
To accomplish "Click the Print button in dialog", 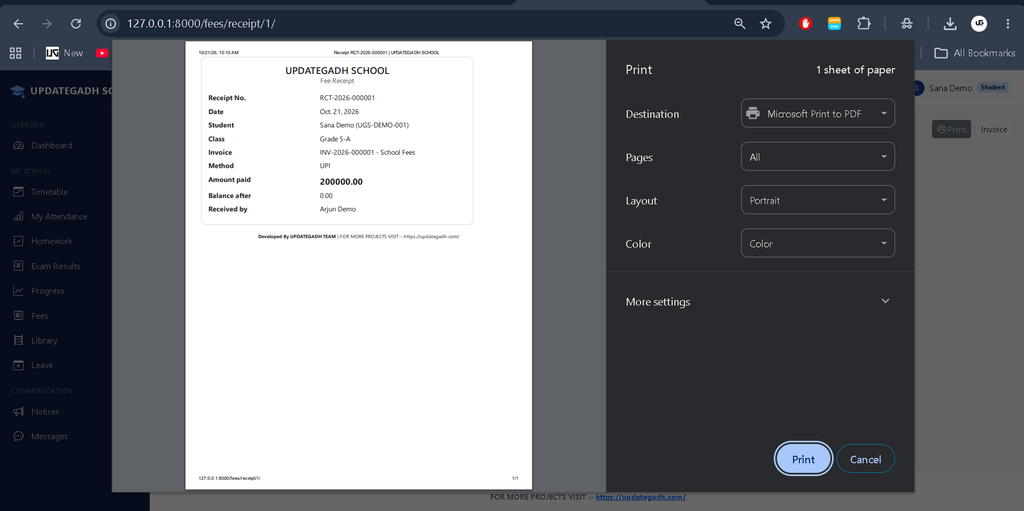I will click(803, 459).
